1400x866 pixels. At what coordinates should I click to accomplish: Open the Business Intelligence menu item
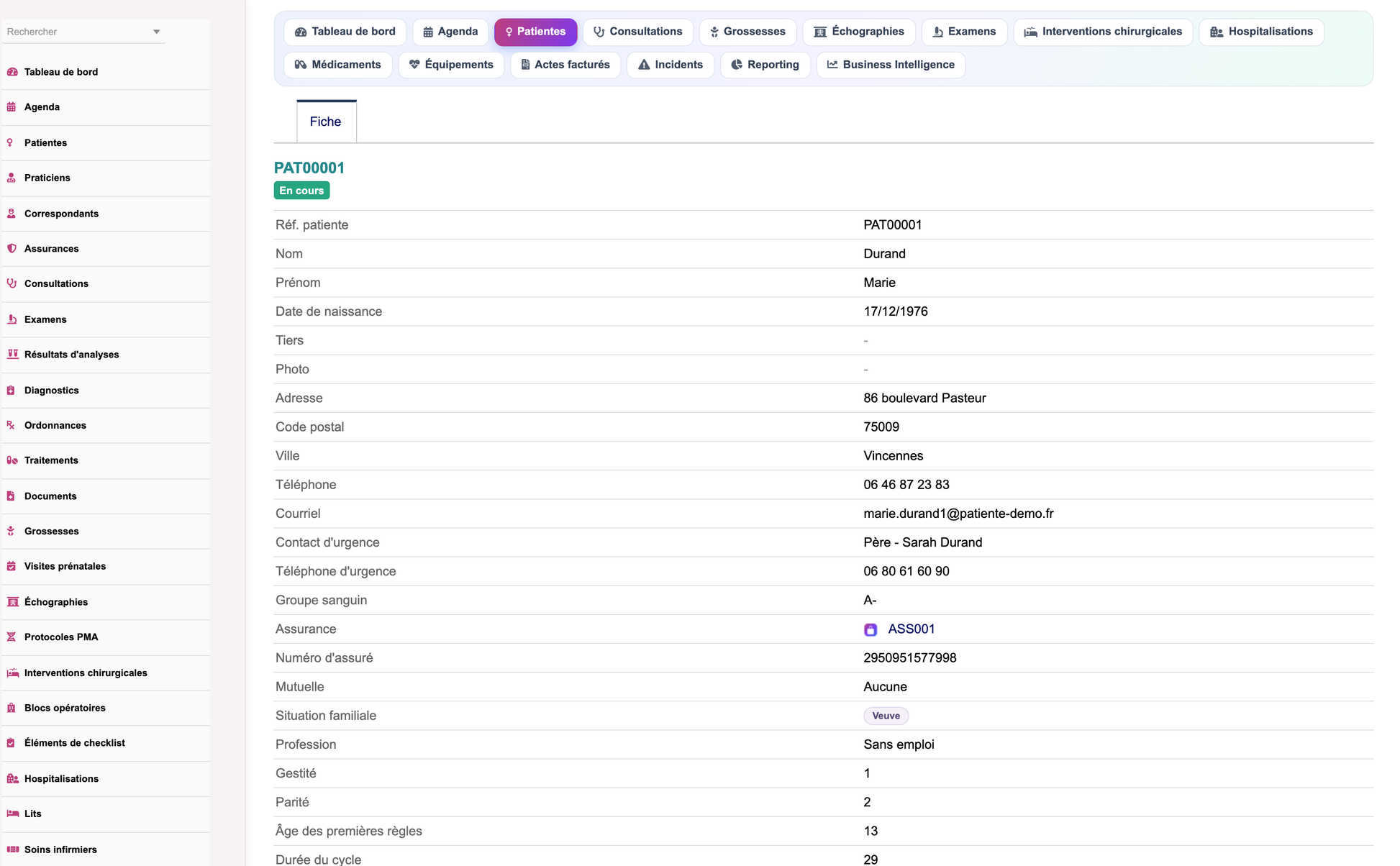(891, 65)
